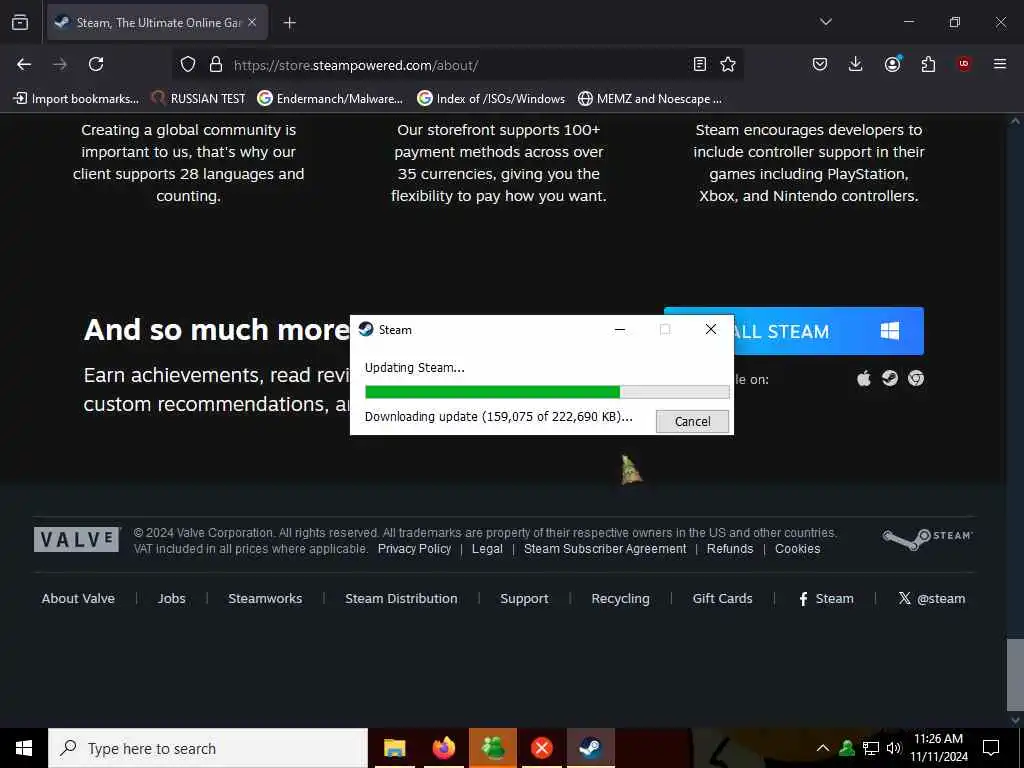Screen dimensions: 1024x768
Task: Click the taskbar search box
Action: pyautogui.click(x=208, y=748)
